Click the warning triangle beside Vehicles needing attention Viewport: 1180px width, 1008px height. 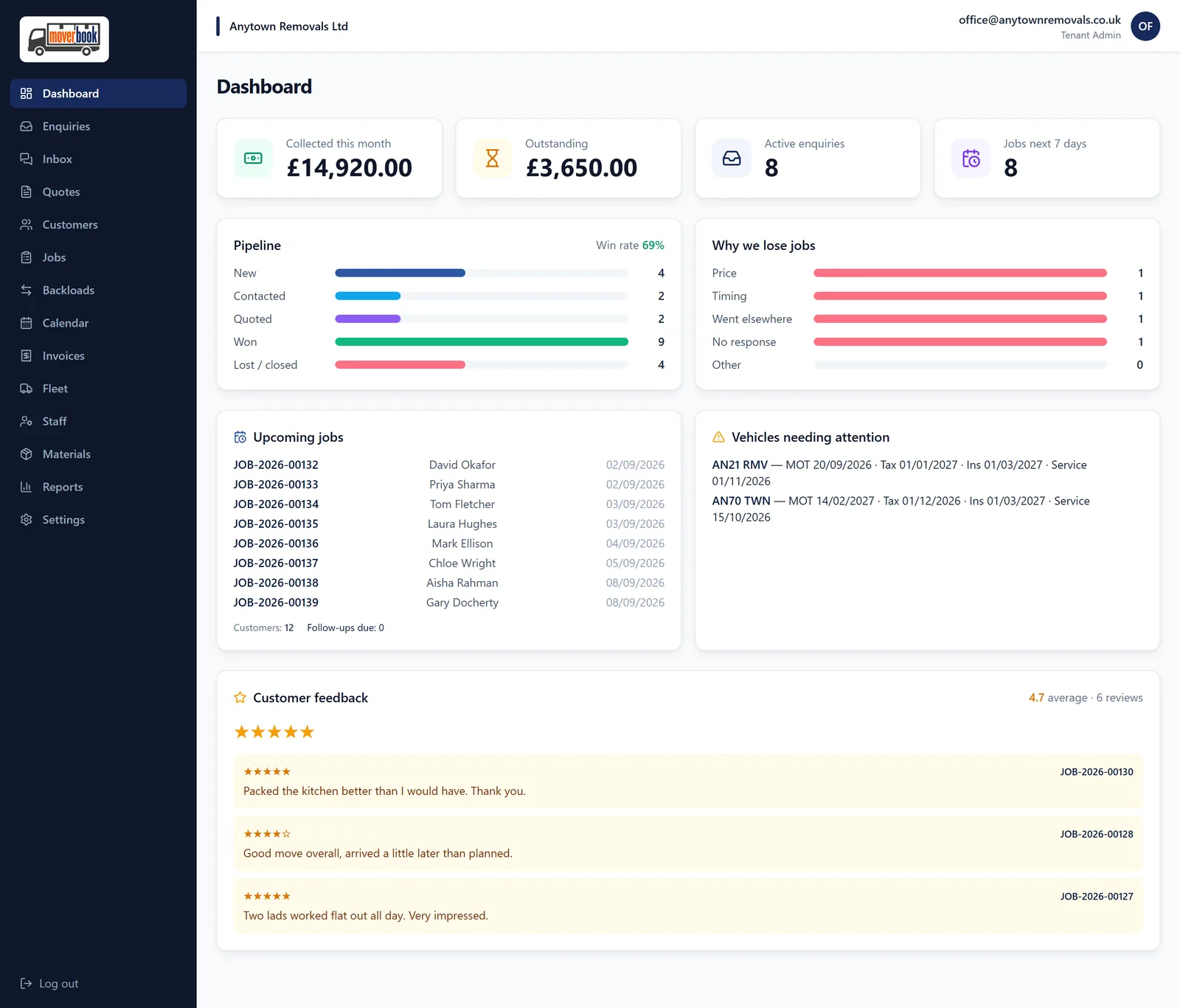[x=718, y=437]
